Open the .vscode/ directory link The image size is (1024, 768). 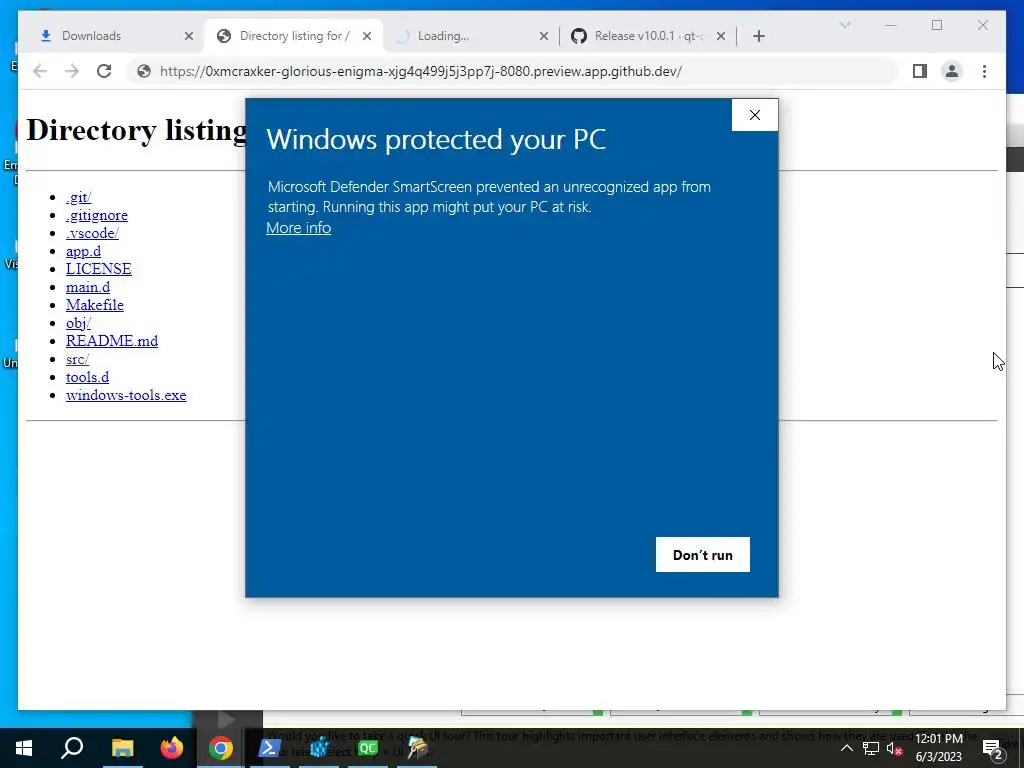click(92, 233)
